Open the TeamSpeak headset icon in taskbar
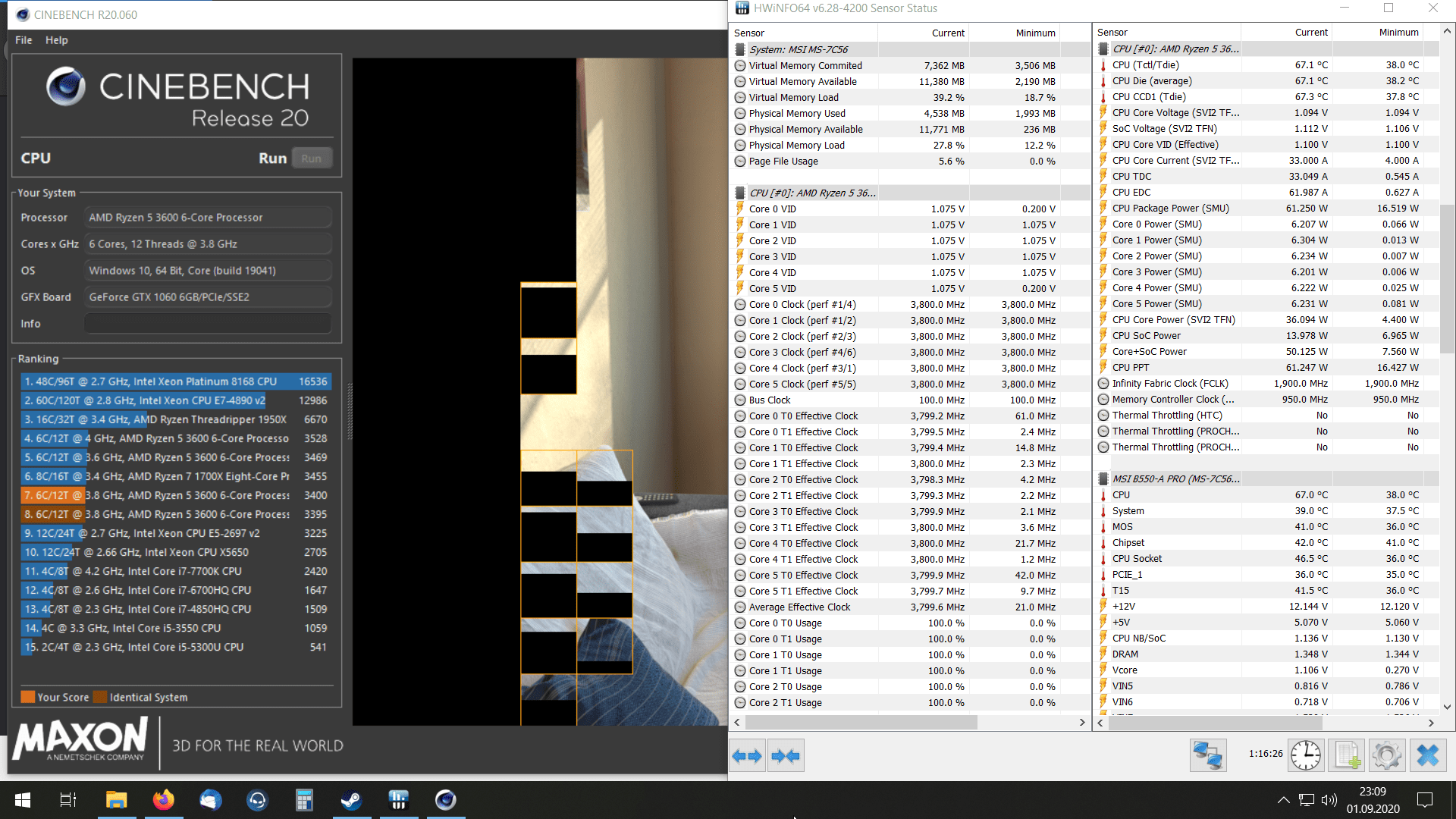This screenshot has width=1456, height=819. pos(257,800)
